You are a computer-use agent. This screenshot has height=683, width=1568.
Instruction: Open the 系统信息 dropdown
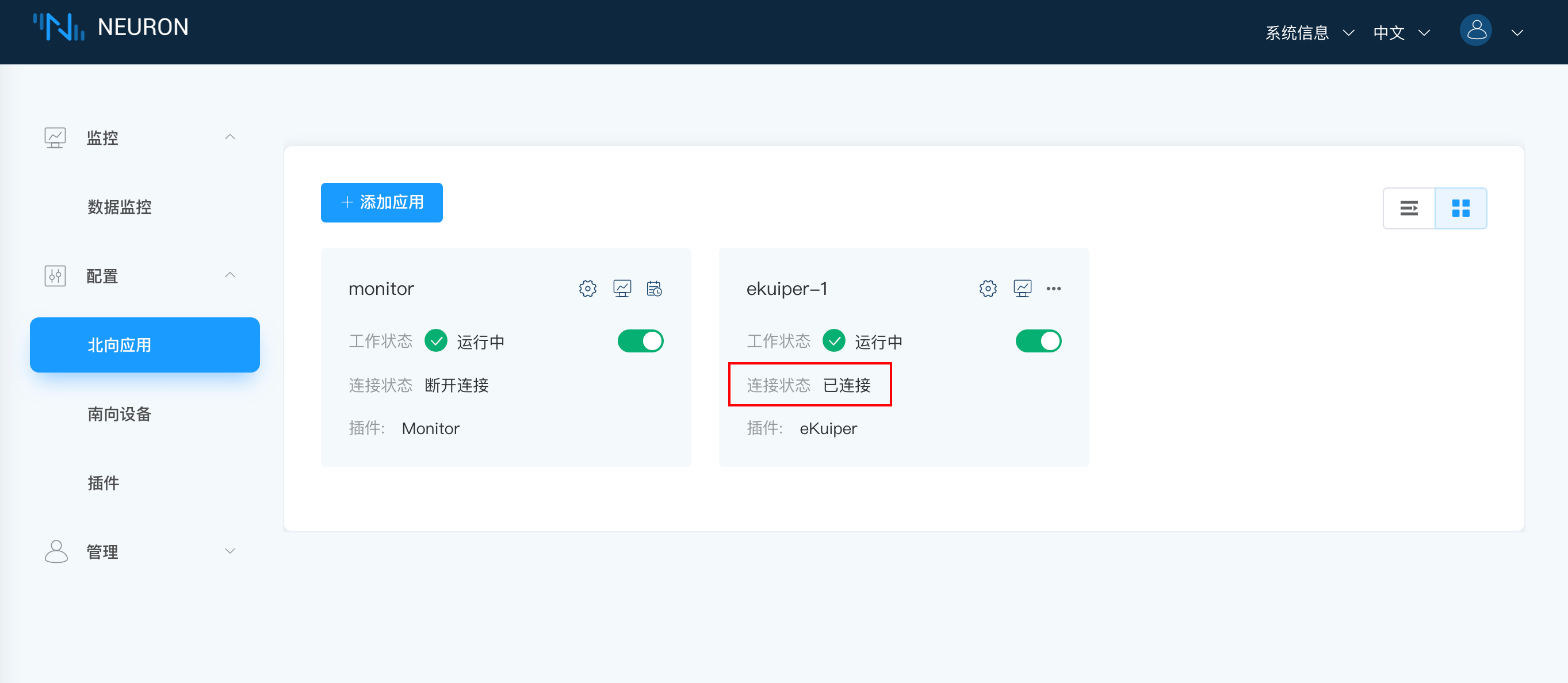[x=1309, y=32]
